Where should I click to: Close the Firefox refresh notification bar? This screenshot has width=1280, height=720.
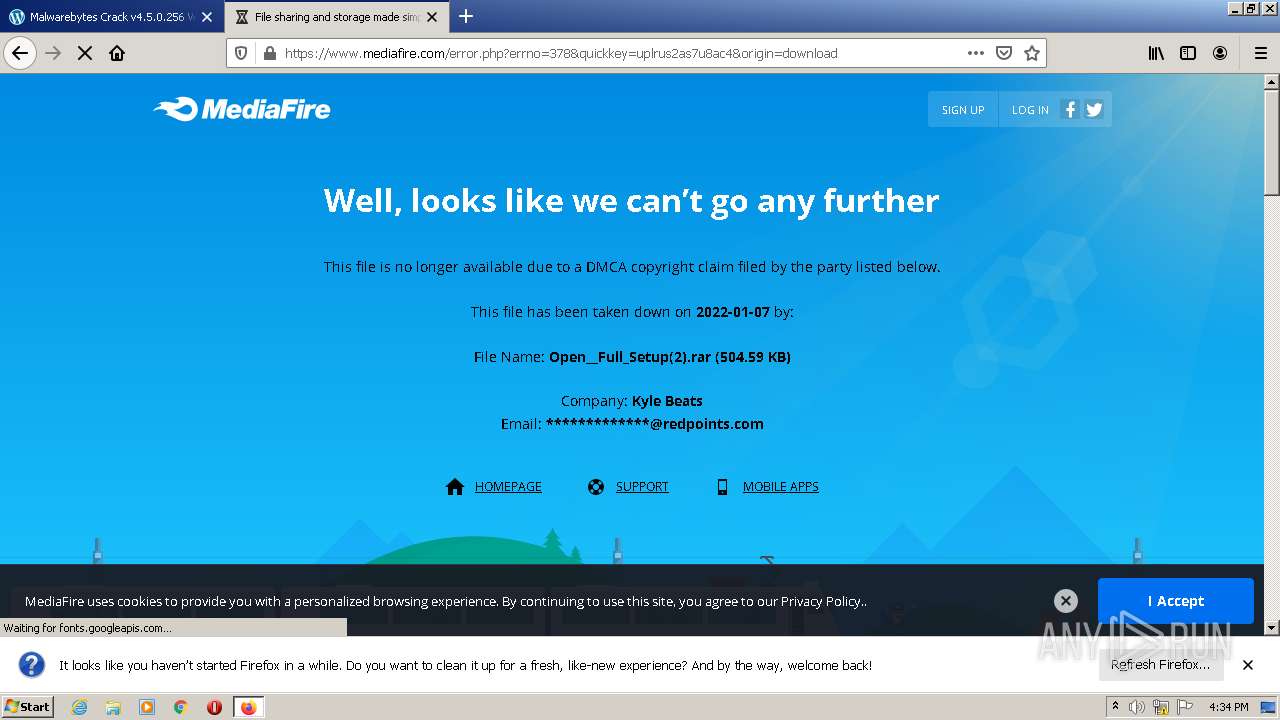tap(1248, 665)
